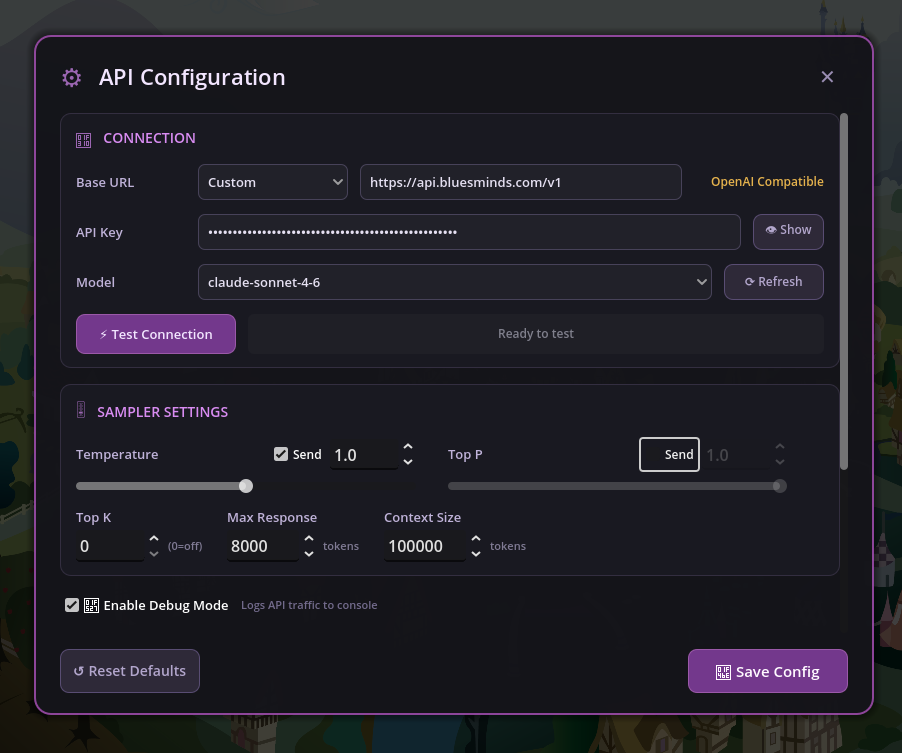Click into the Base URL text field
This screenshot has height=753, width=902.
pyautogui.click(x=520, y=182)
